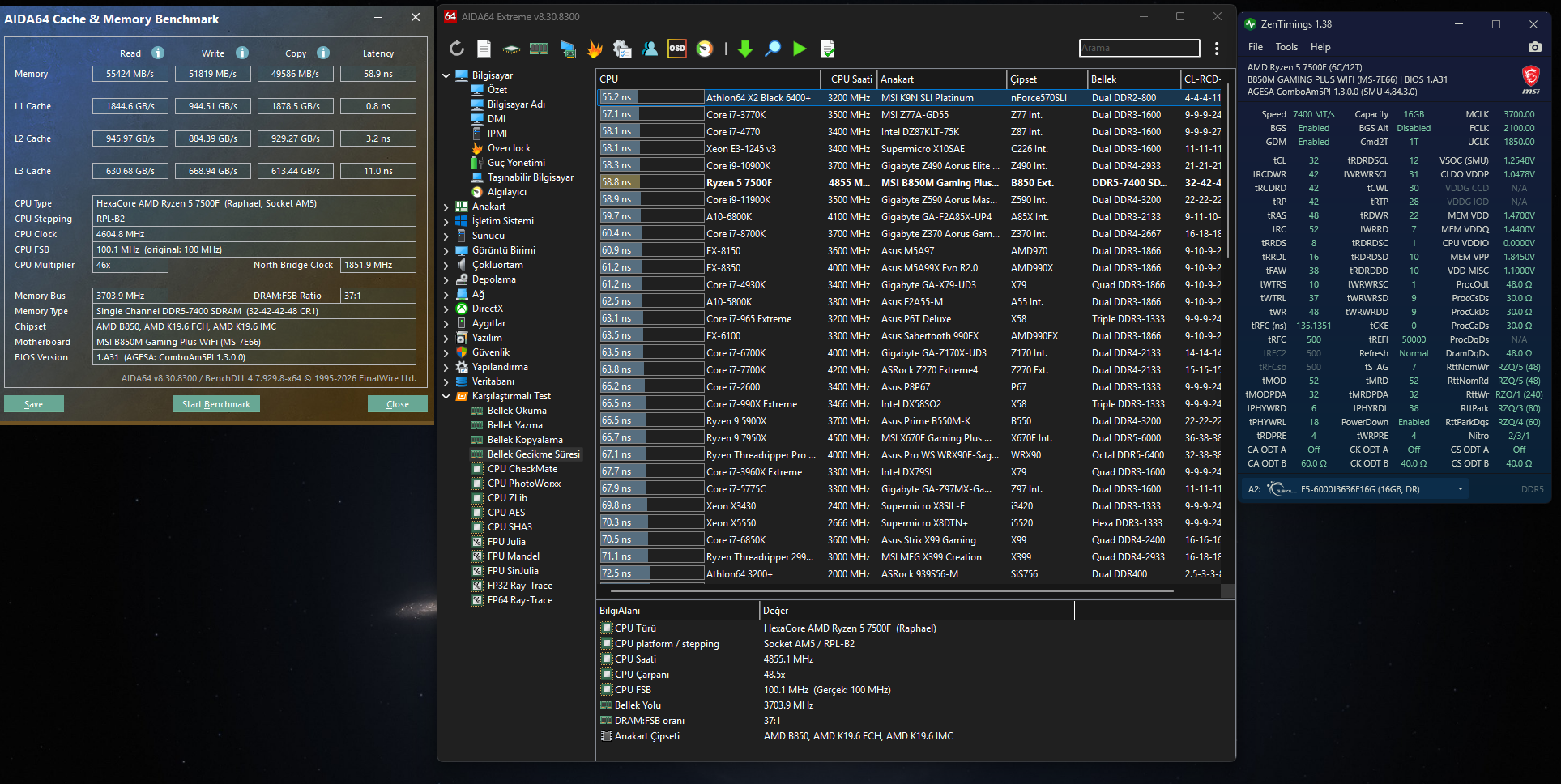Image resolution: width=1561 pixels, height=784 pixels.
Task: Open Preferences via the gear checklist icon
Action: click(x=622, y=49)
